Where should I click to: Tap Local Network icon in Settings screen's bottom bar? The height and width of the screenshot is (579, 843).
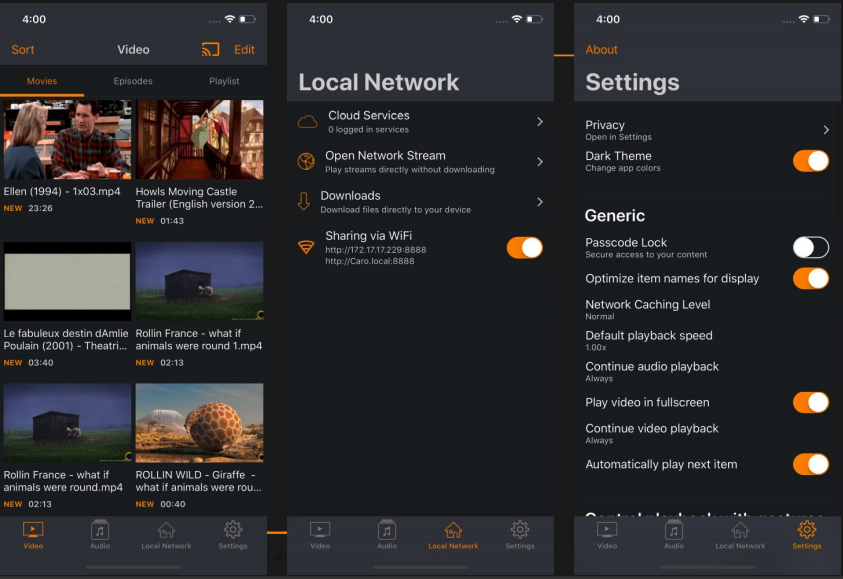click(740, 530)
